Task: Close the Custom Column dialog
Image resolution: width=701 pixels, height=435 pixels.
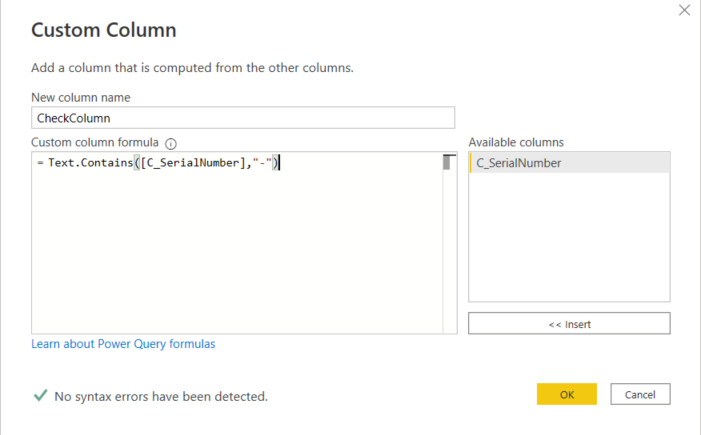Action: pyautogui.click(x=684, y=10)
